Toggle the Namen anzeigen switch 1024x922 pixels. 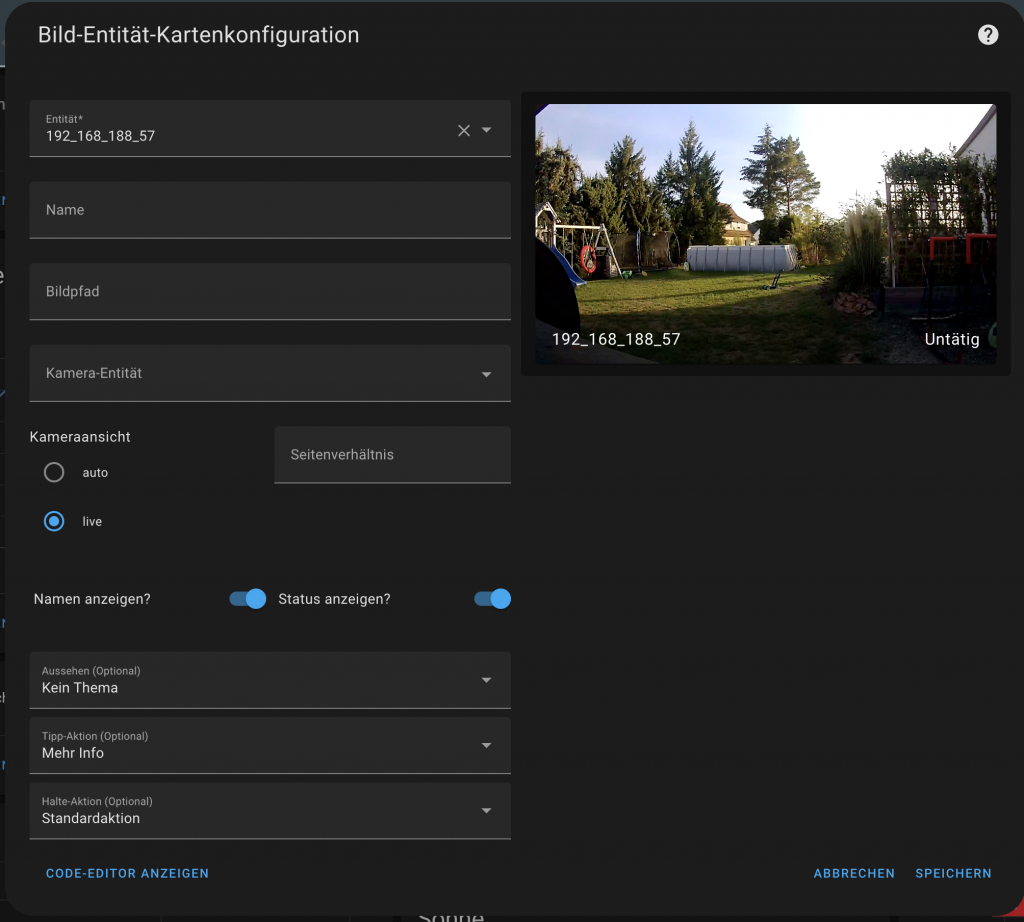(x=248, y=599)
